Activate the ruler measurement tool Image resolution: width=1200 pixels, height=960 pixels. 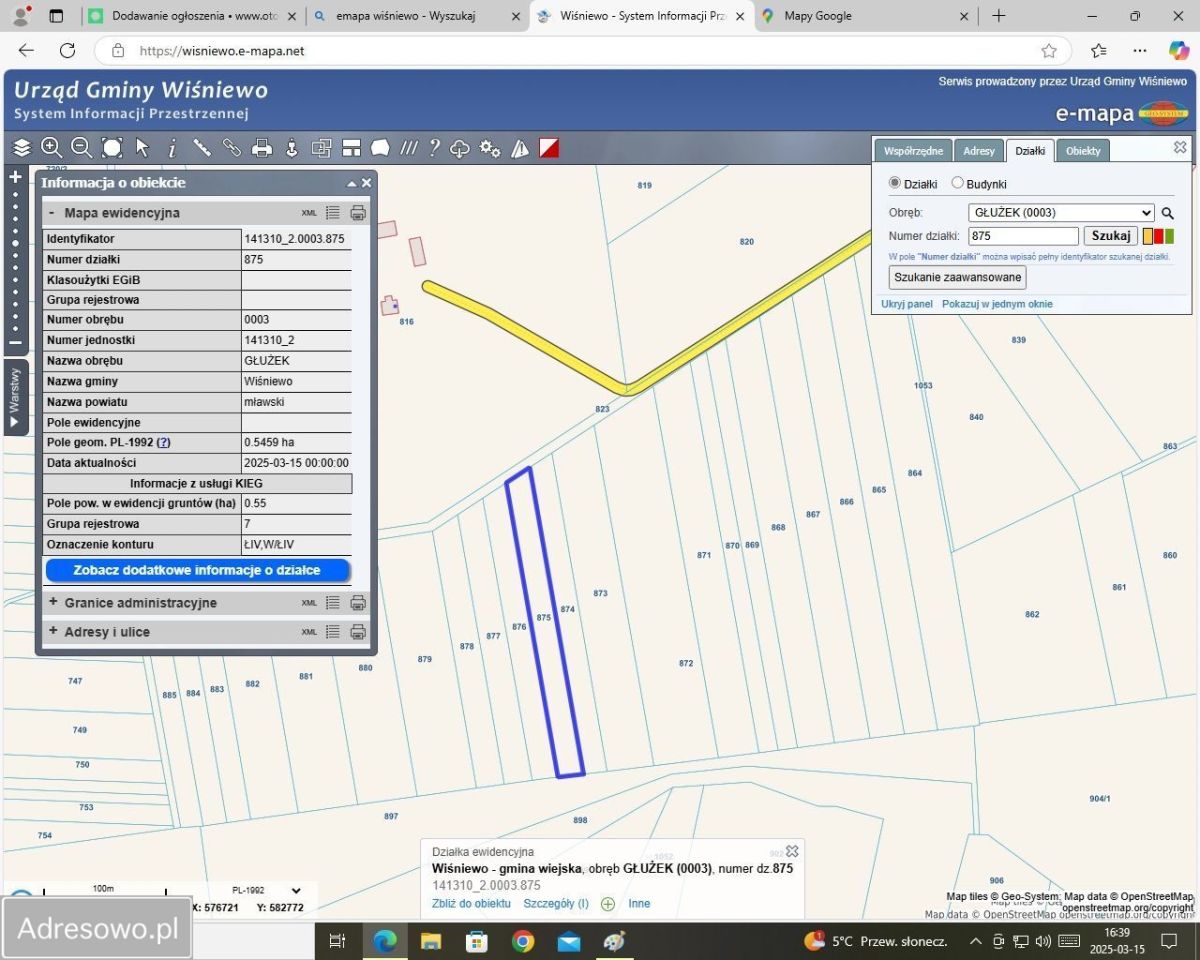(202, 148)
